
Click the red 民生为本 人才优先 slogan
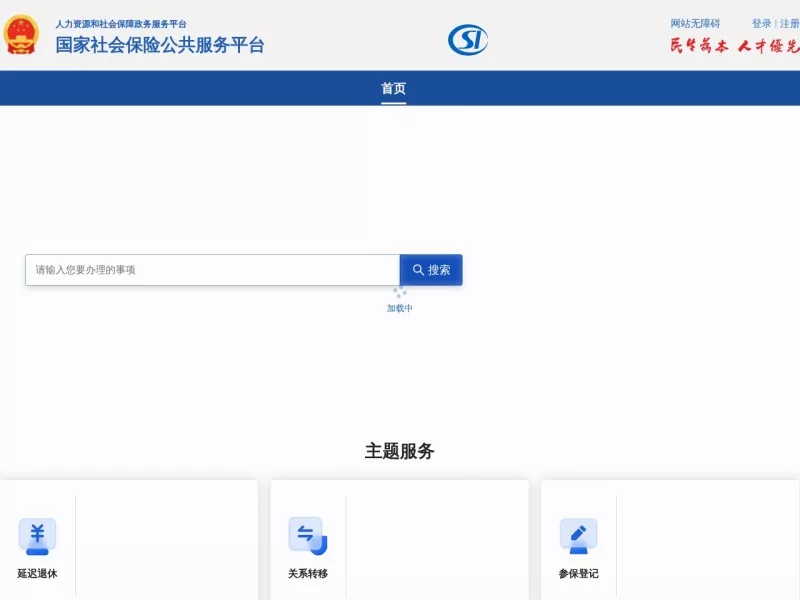735,46
